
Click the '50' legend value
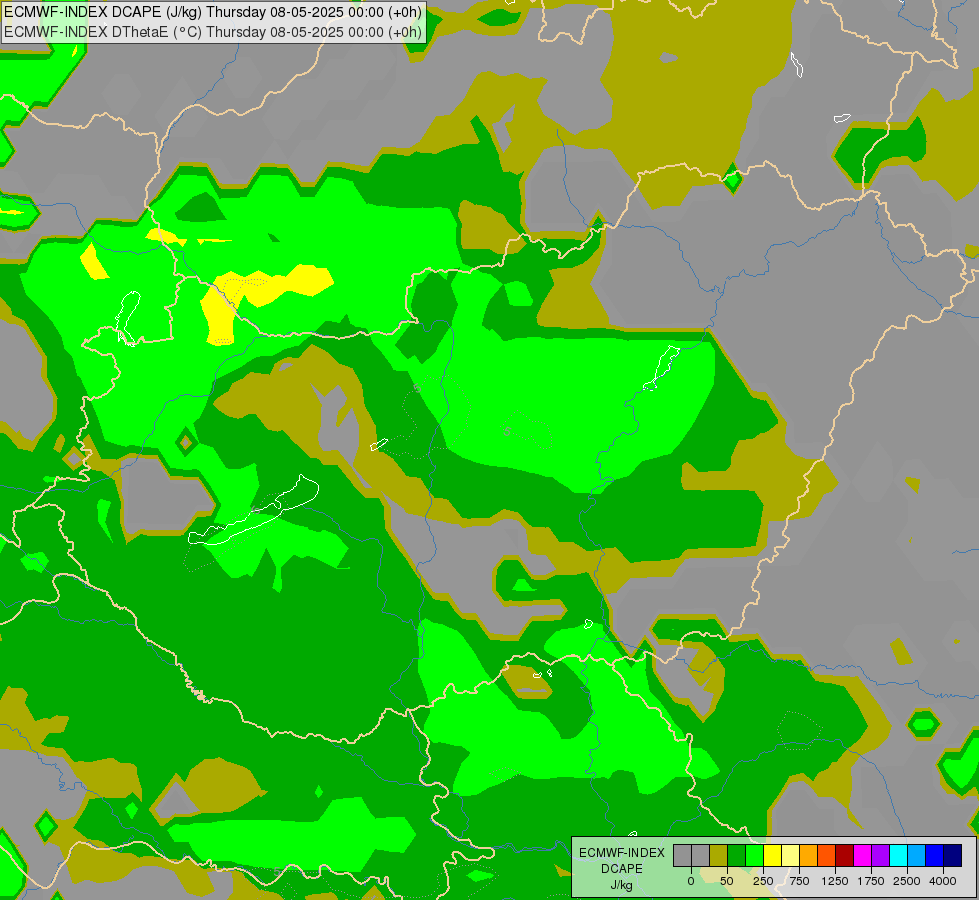[727, 881]
